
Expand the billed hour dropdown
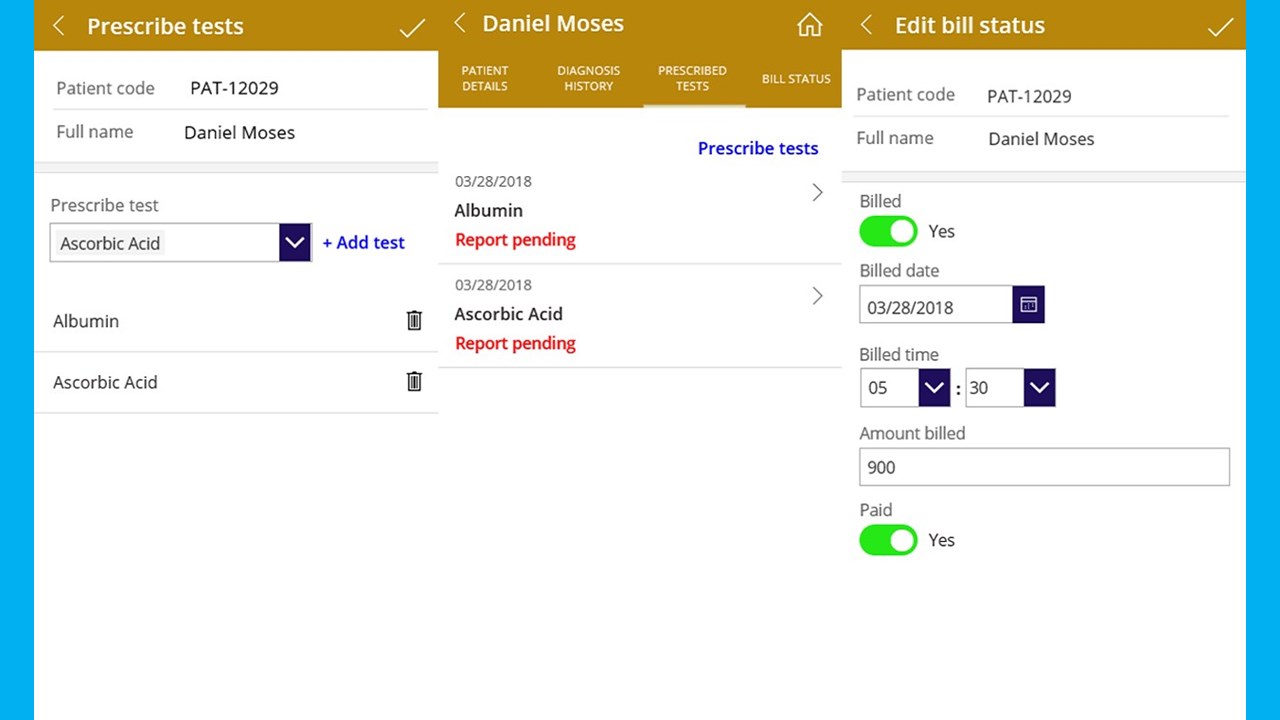click(x=934, y=388)
